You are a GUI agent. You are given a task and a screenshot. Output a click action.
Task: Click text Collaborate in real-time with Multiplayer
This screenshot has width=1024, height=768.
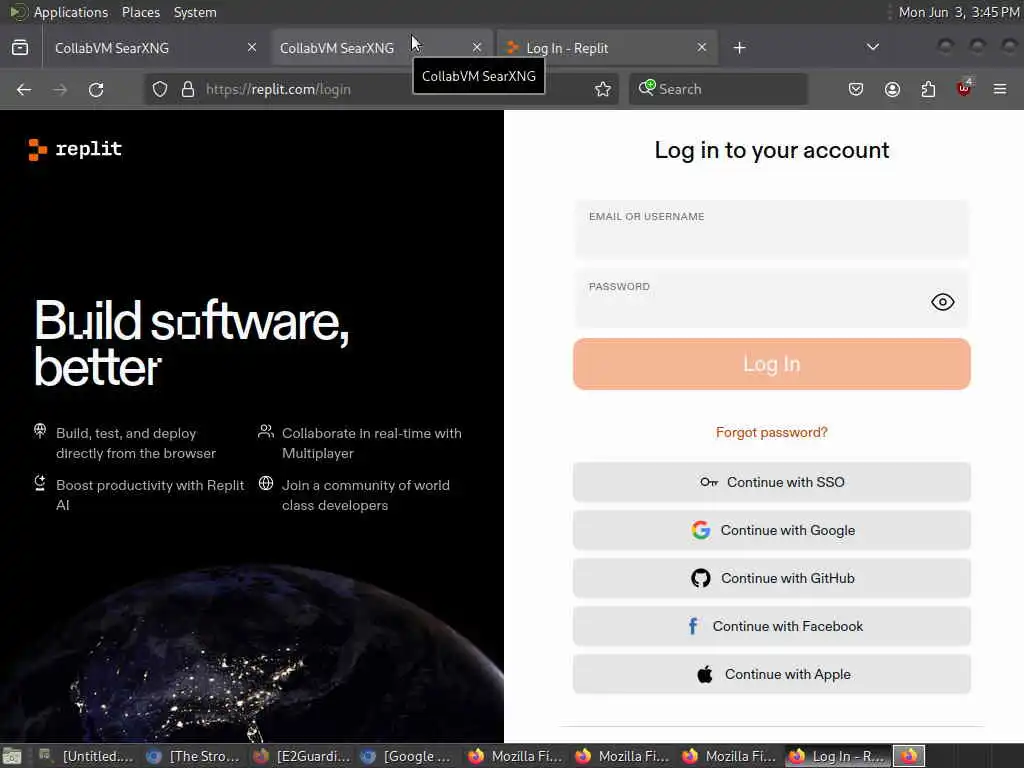(372, 443)
